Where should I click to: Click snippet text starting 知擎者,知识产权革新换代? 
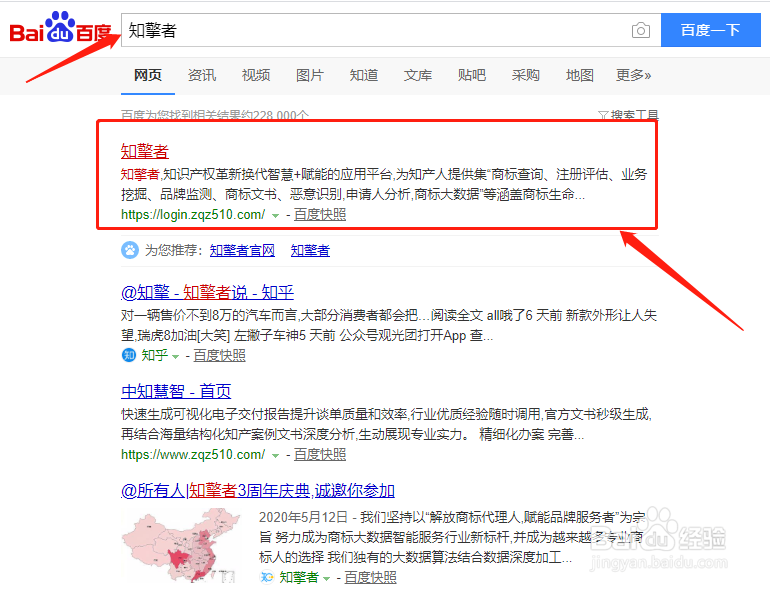click(x=384, y=184)
